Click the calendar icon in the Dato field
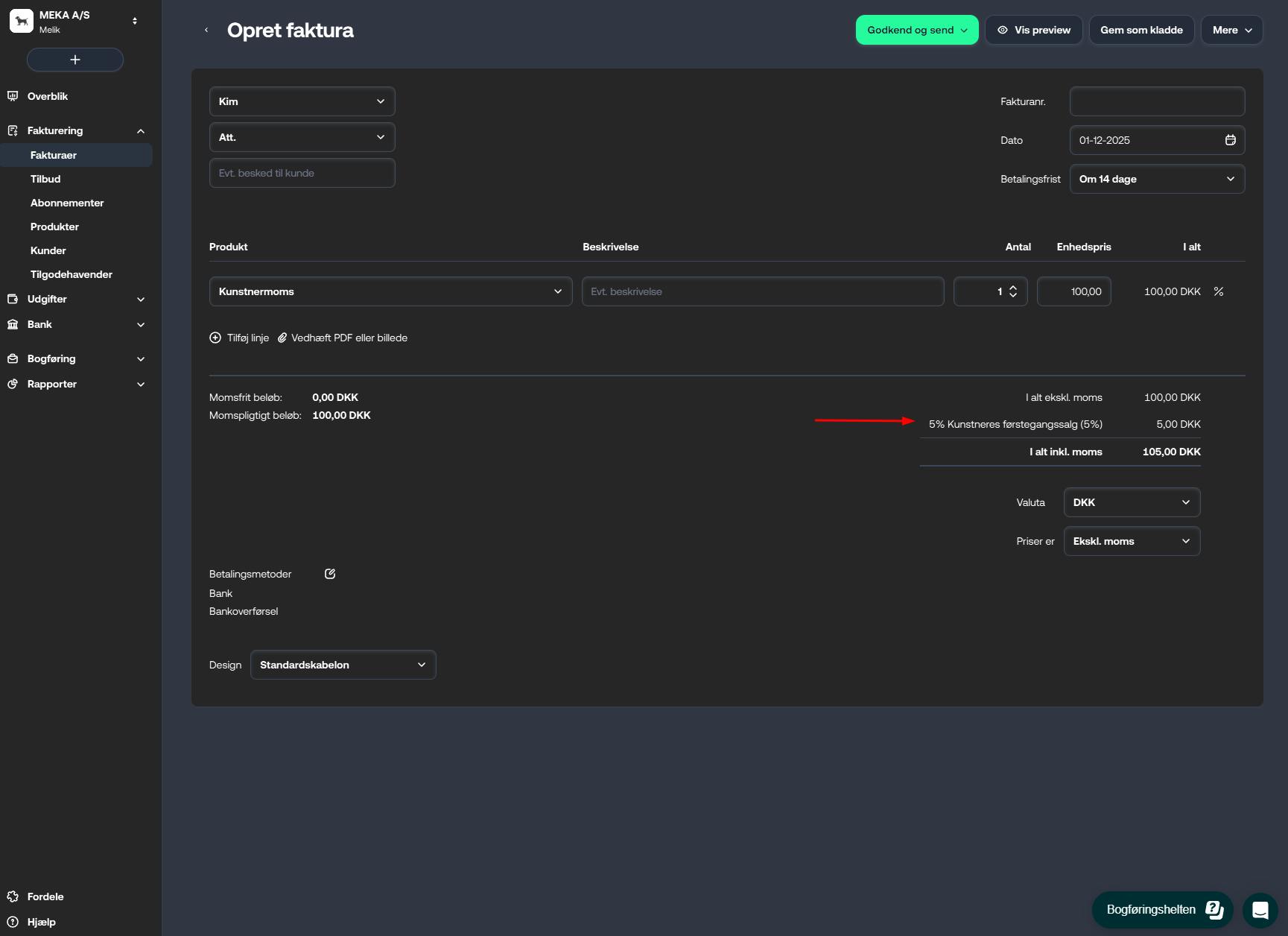The image size is (1288, 936). [1230, 140]
